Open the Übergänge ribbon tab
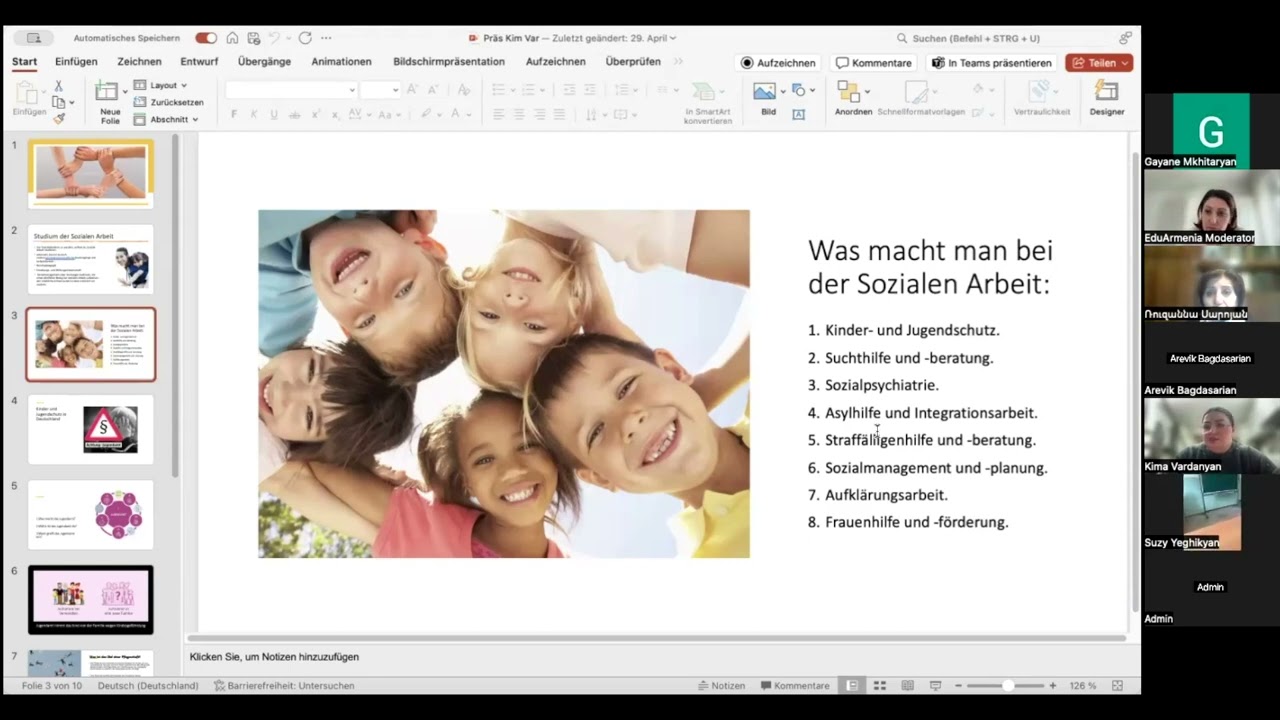1280x720 pixels. coord(264,61)
